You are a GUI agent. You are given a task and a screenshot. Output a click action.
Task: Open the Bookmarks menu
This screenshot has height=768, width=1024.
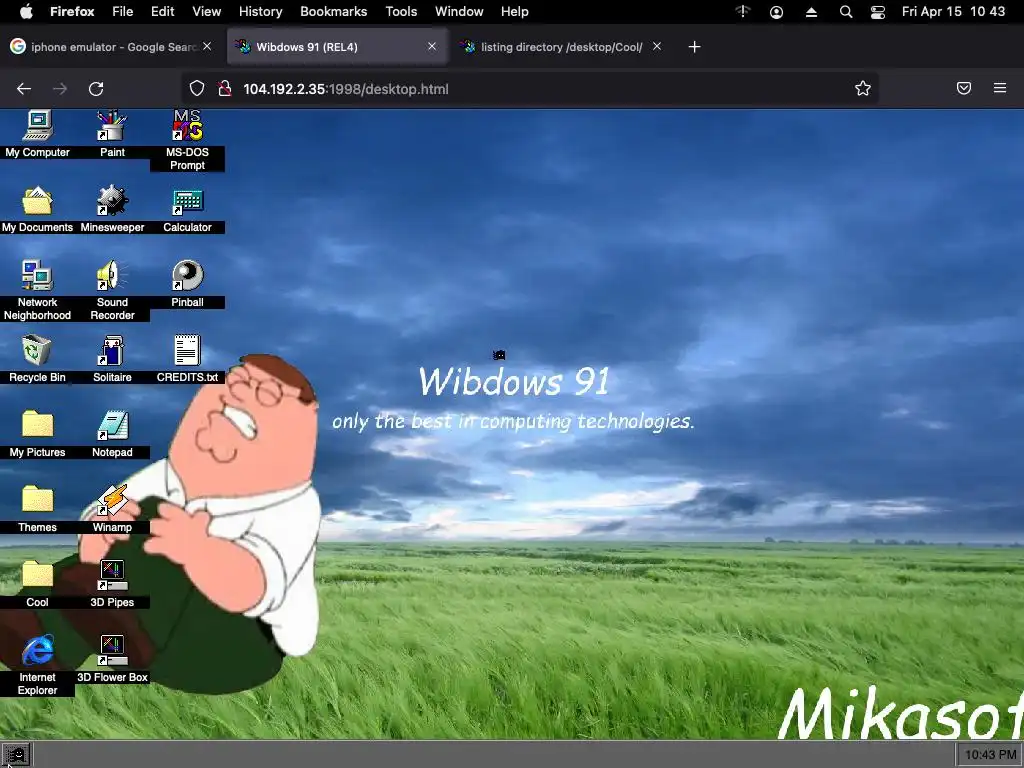click(333, 12)
